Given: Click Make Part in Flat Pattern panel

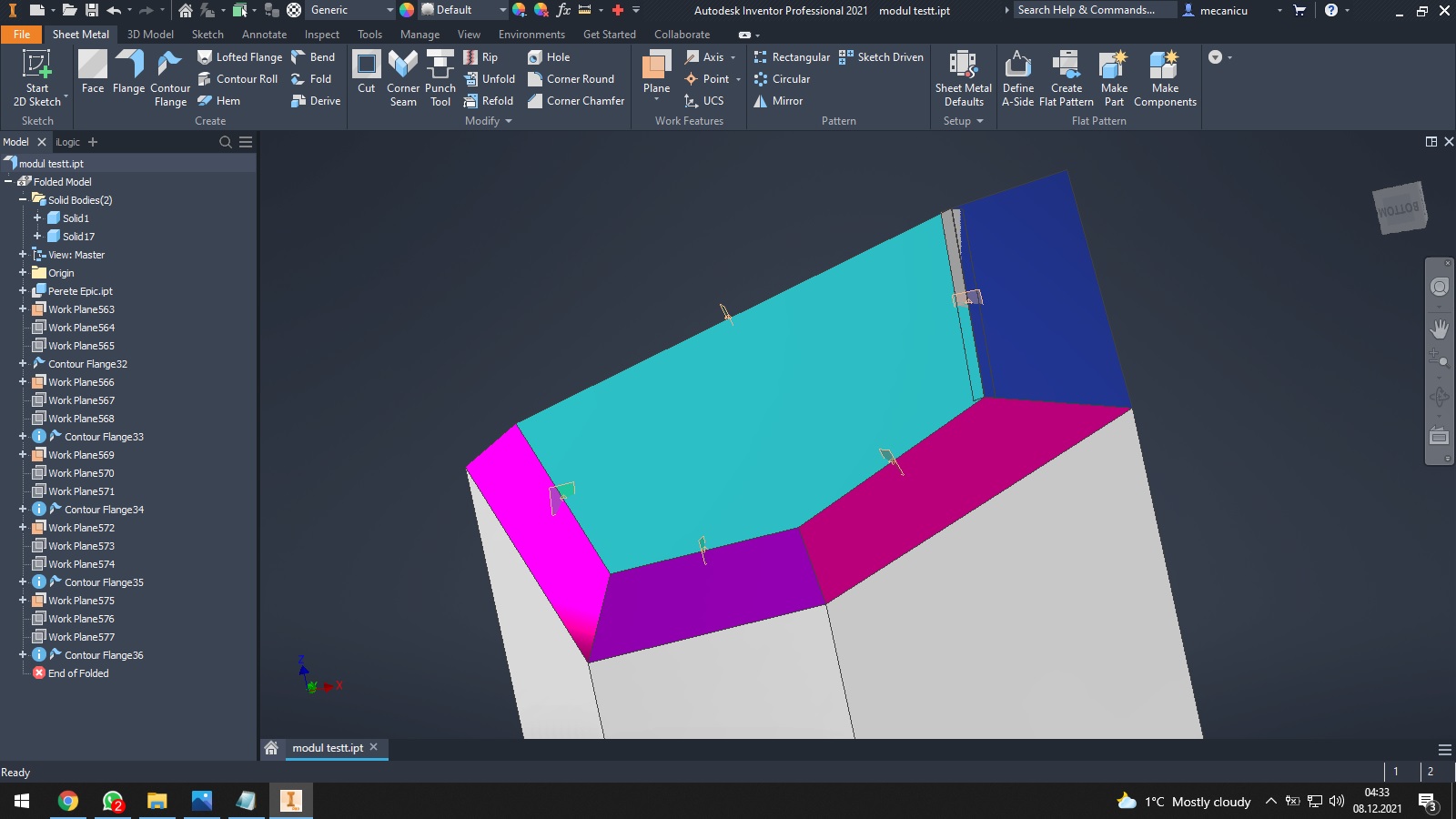Looking at the screenshot, I should coord(1114,77).
